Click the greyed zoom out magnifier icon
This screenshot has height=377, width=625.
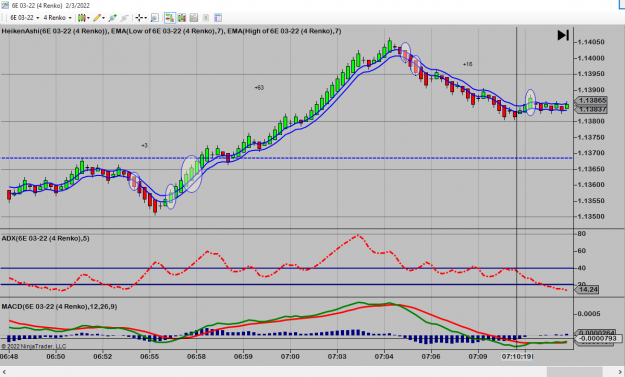pyautogui.click(x=125, y=18)
